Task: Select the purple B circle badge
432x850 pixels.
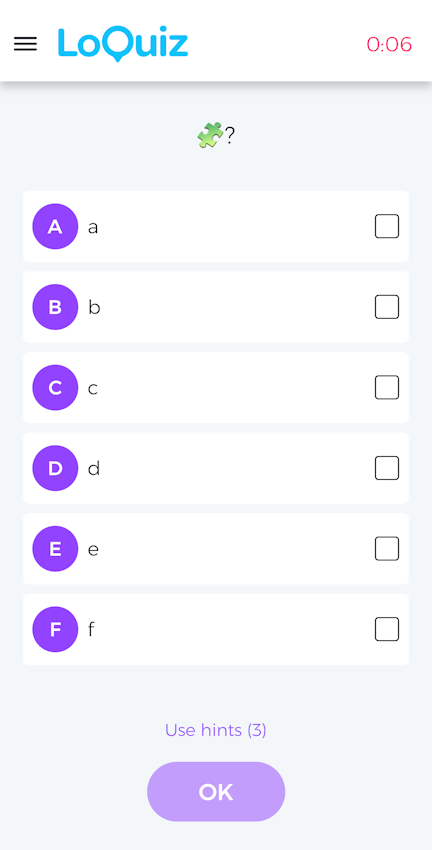Action: point(55,307)
